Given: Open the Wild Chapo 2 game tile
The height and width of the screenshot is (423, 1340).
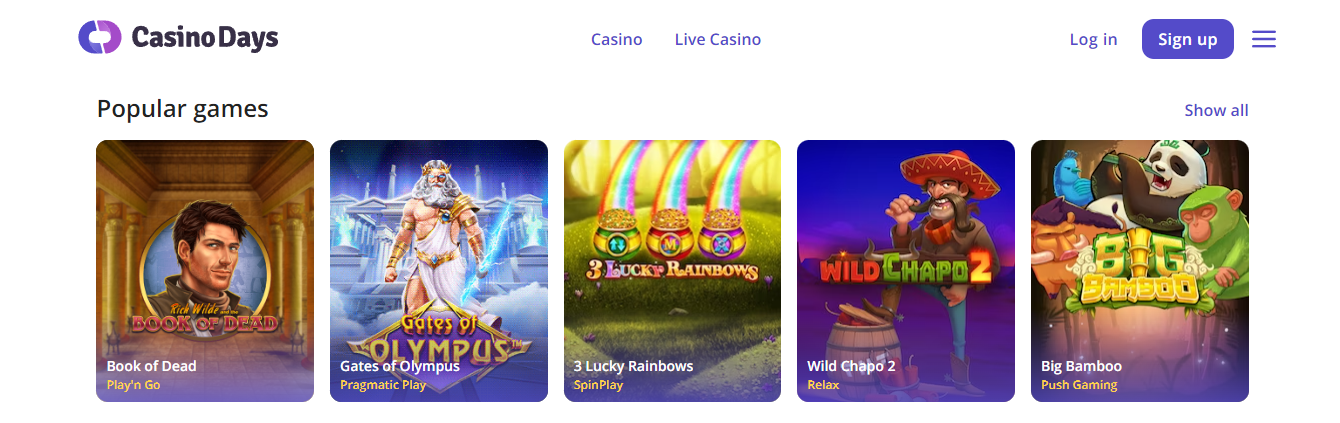Looking at the screenshot, I should click(906, 271).
